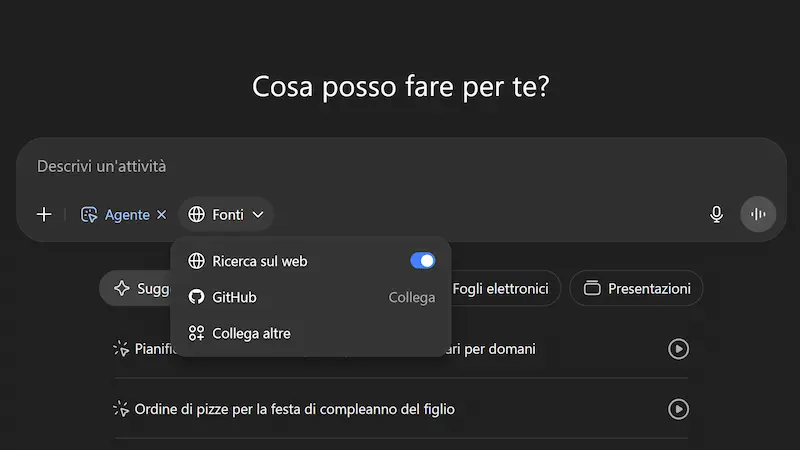Disable the Ricerca sul web toggle

pyautogui.click(x=422, y=261)
